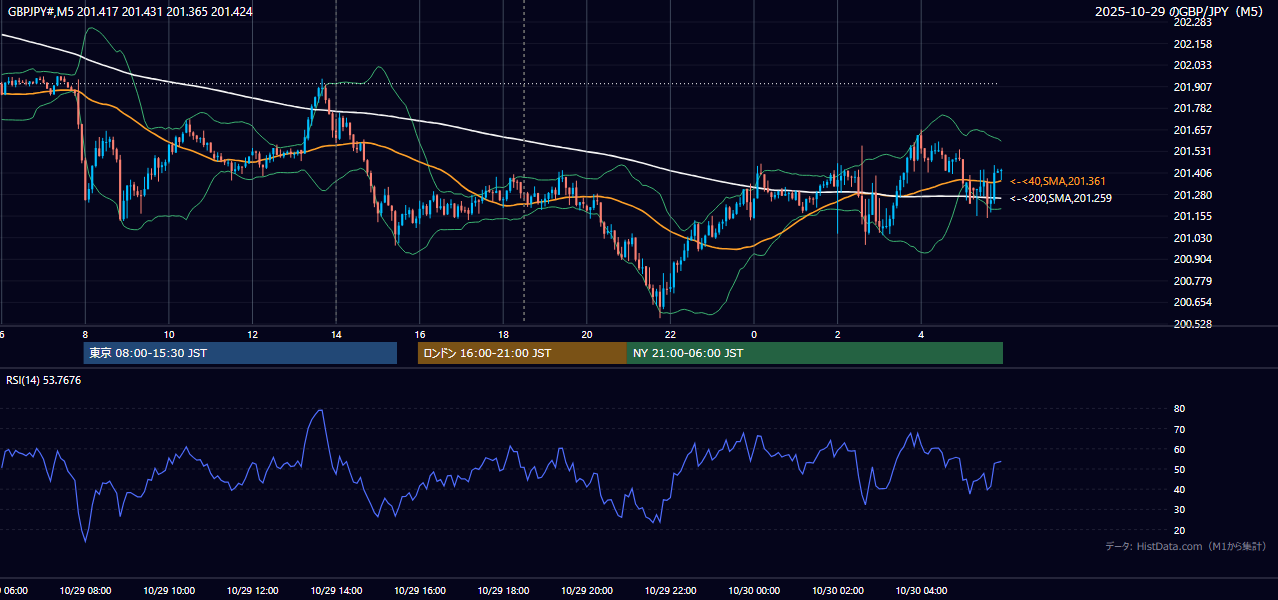This screenshot has height=600, width=1278.
Task: Click the 10/30 04:00 time axis label
Action: [921, 591]
